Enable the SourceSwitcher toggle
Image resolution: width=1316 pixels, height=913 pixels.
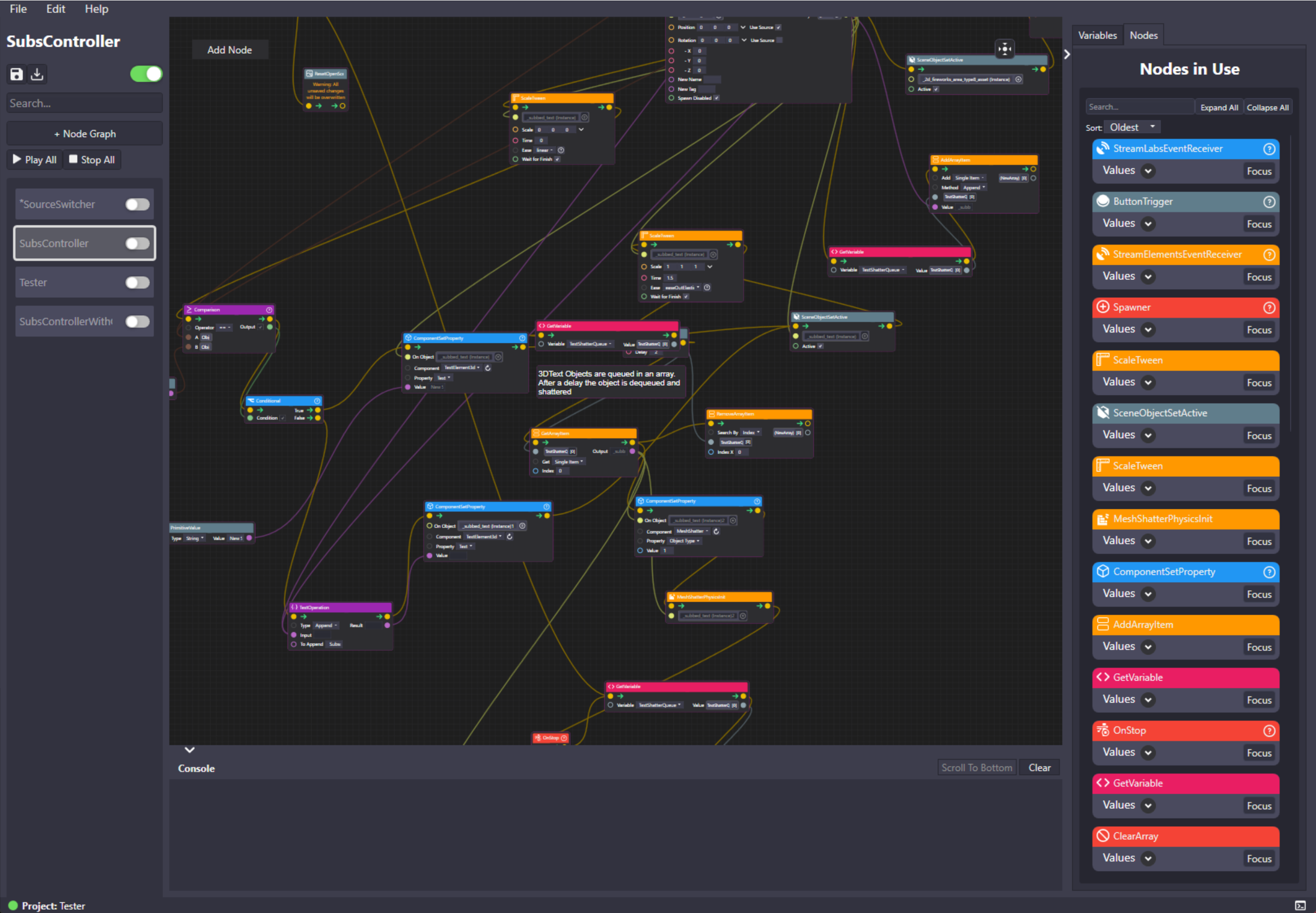[x=137, y=204]
